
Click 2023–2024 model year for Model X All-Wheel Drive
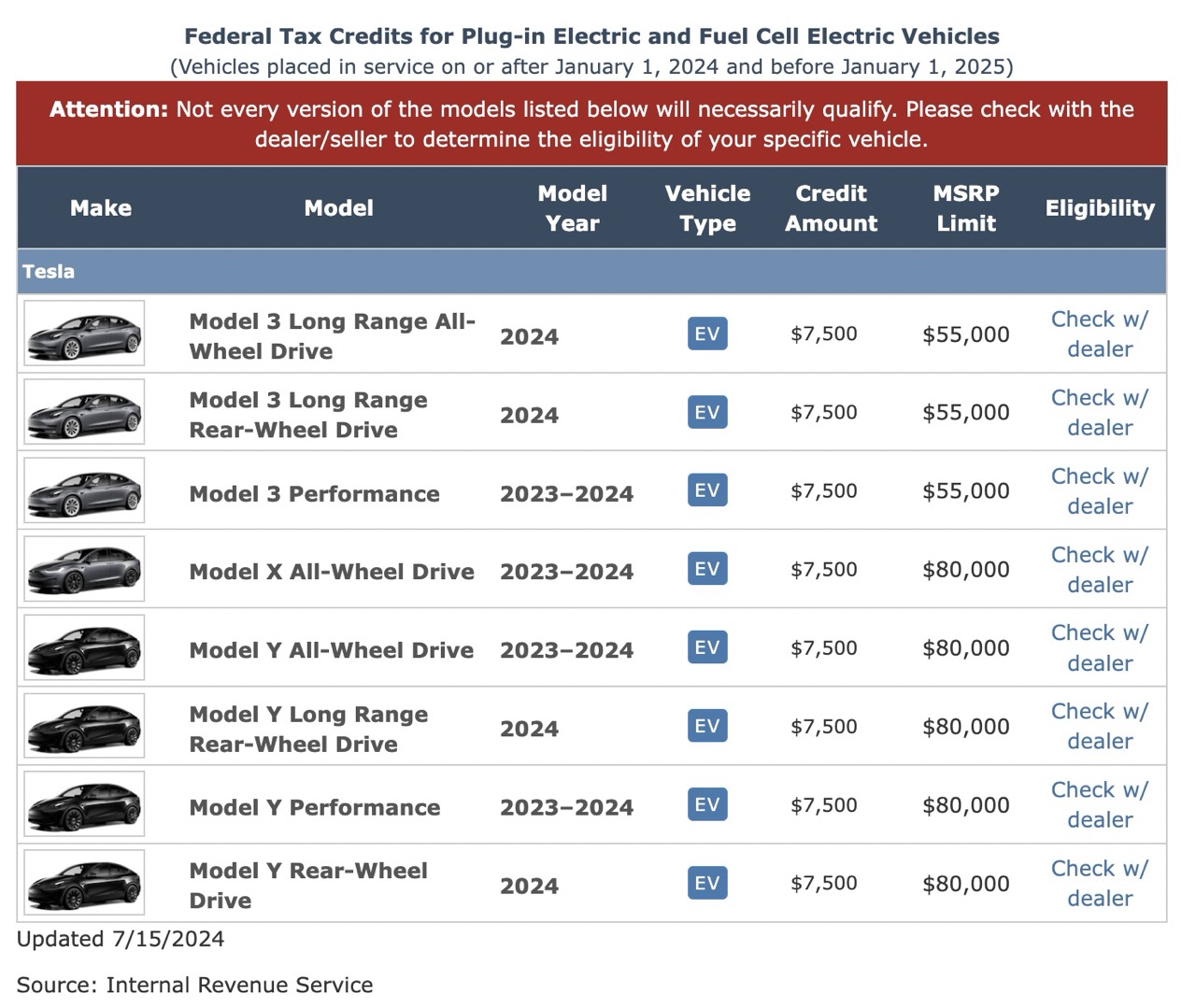[x=566, y=572]
